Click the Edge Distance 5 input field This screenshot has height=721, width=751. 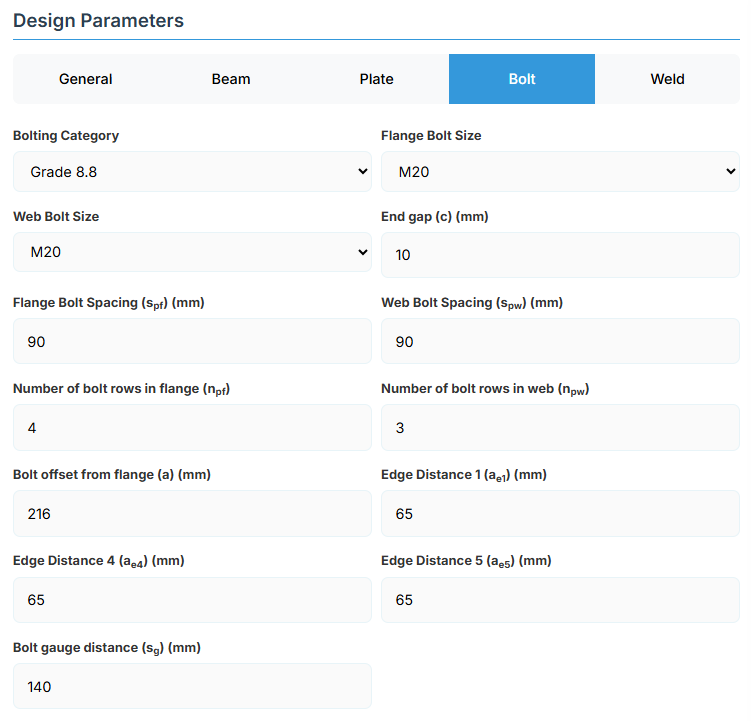point(560,600)
